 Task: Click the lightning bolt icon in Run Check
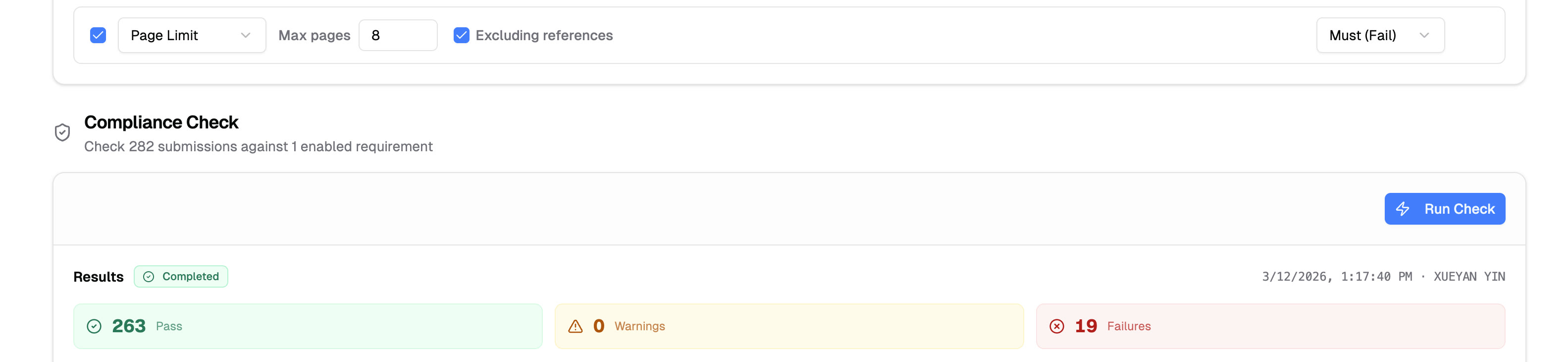click(1403, 209)
